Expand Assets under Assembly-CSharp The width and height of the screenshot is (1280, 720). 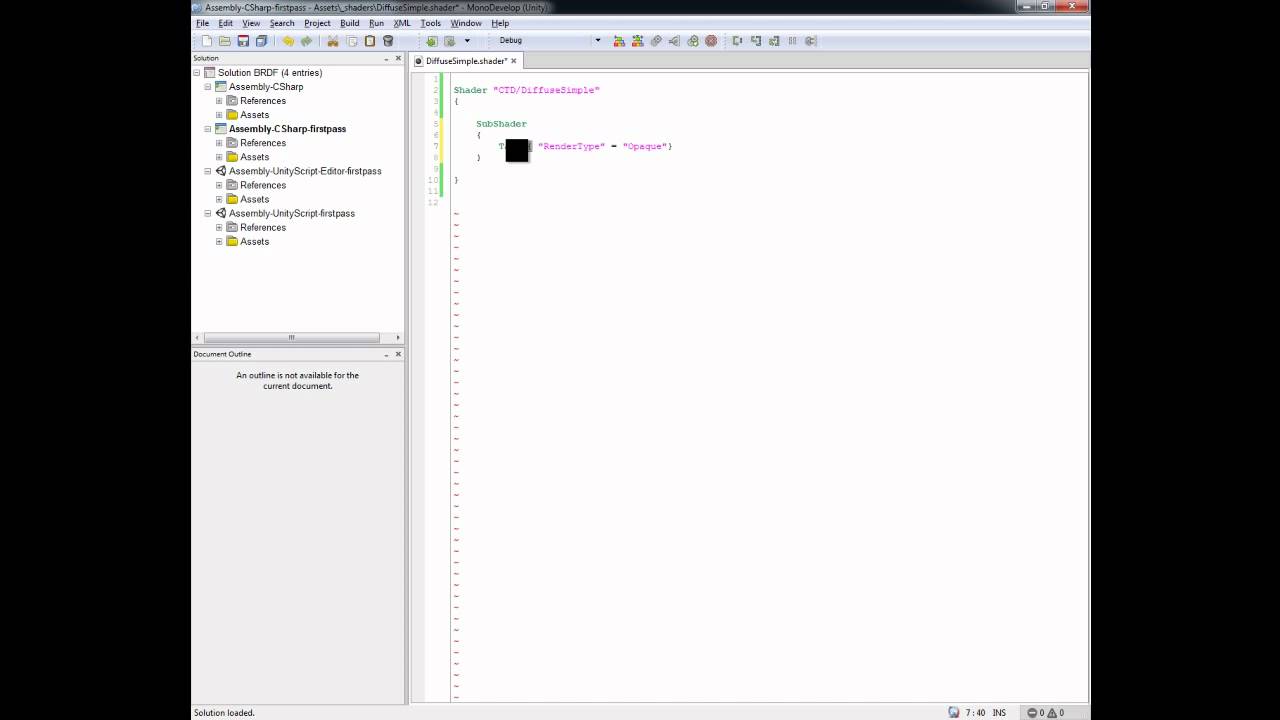(219, 115)
